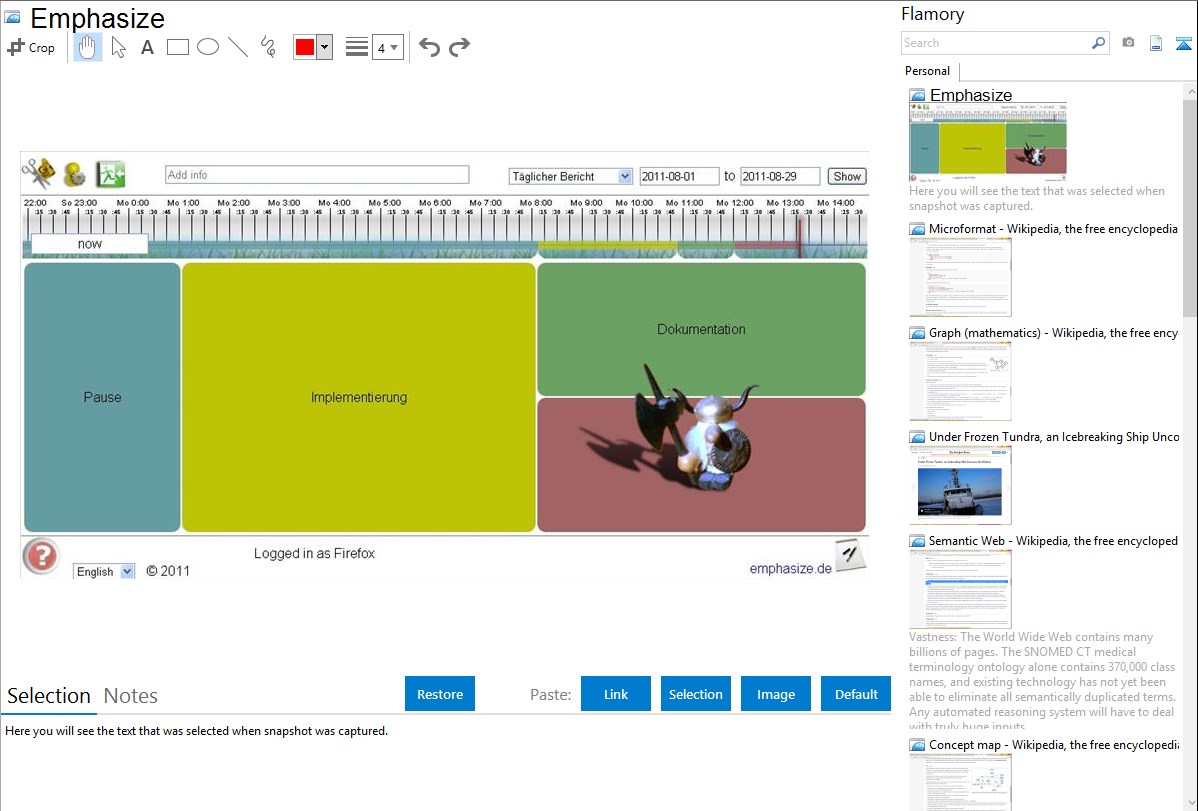Click the Mo 8:00 timeline label

tap(536, 203)
